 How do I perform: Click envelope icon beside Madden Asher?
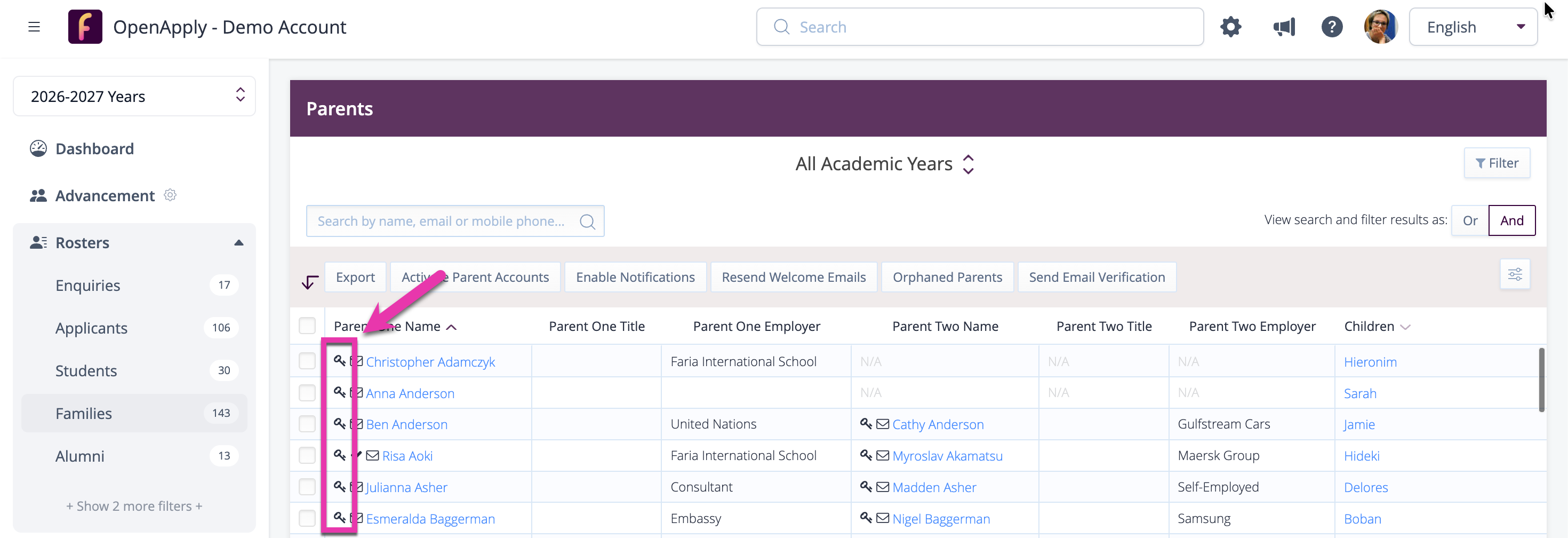(x=883, y=487)
